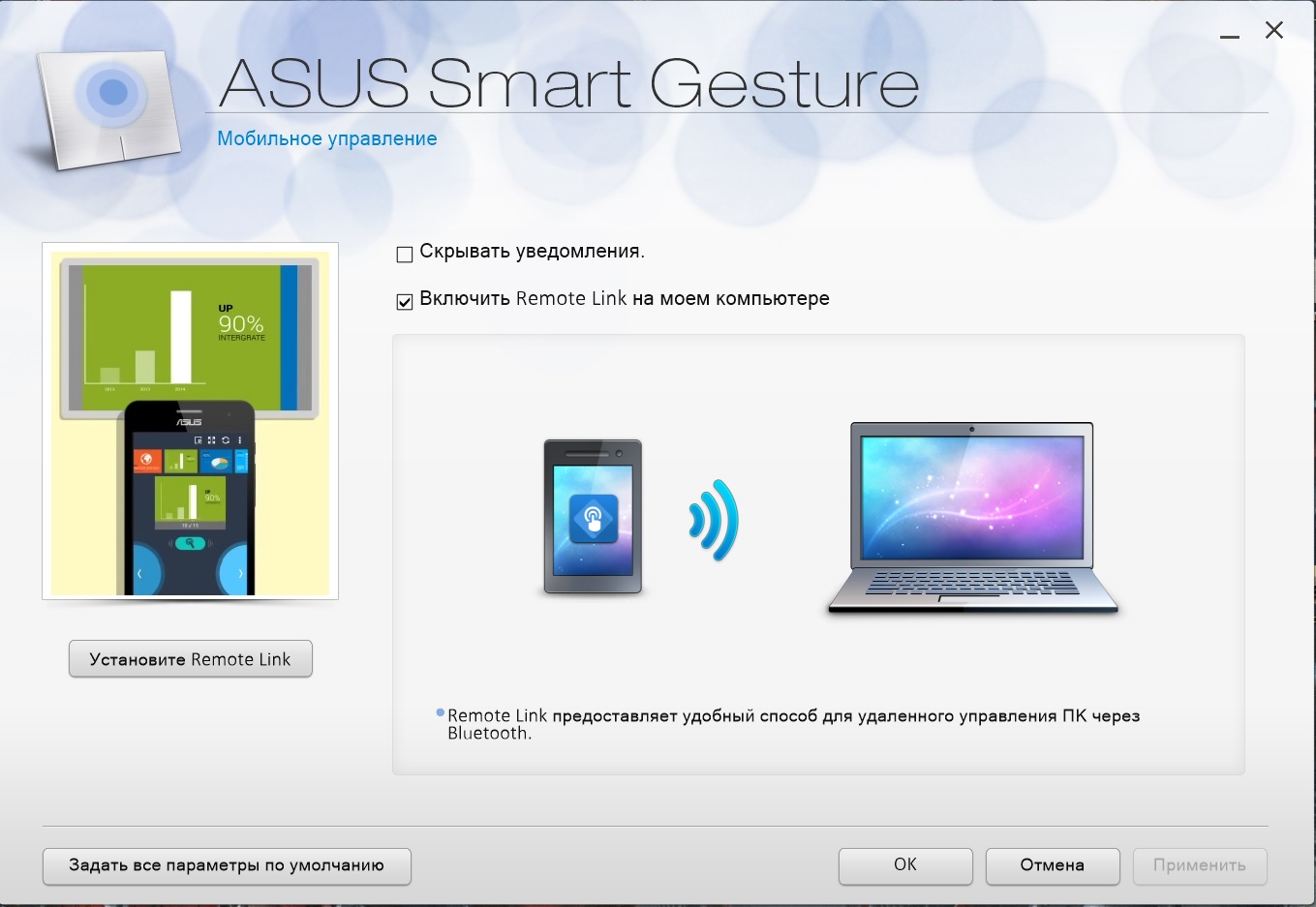Click the blue wireless signal waves icon
The image size is (1316, 907).
click(x=714, y=520)
